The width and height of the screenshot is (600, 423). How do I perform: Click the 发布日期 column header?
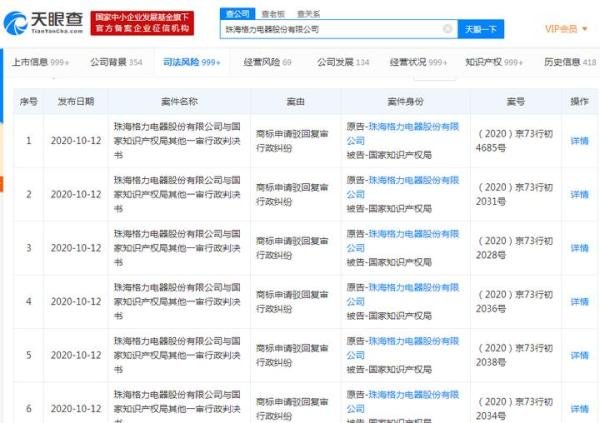click(76, 101)
